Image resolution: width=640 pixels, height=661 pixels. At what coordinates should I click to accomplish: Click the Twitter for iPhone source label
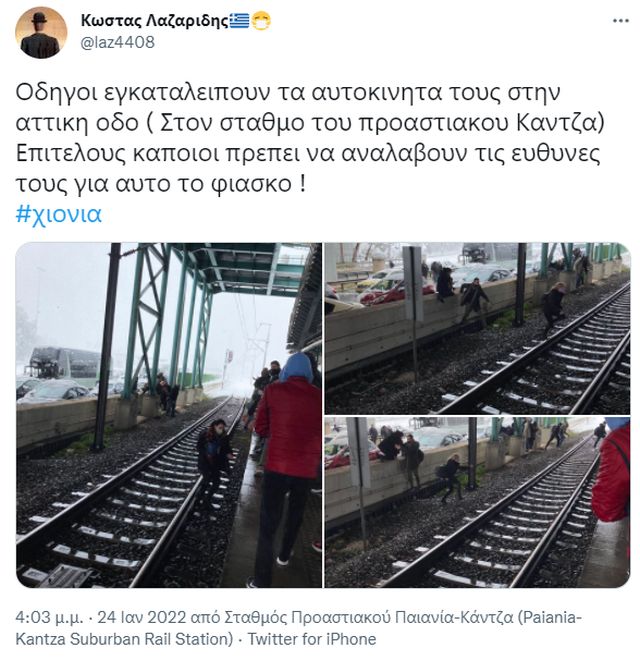coord(312,640)
